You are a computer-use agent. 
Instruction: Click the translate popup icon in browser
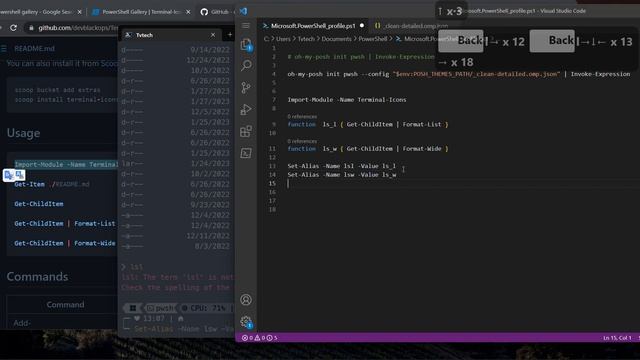click(14, 175)
